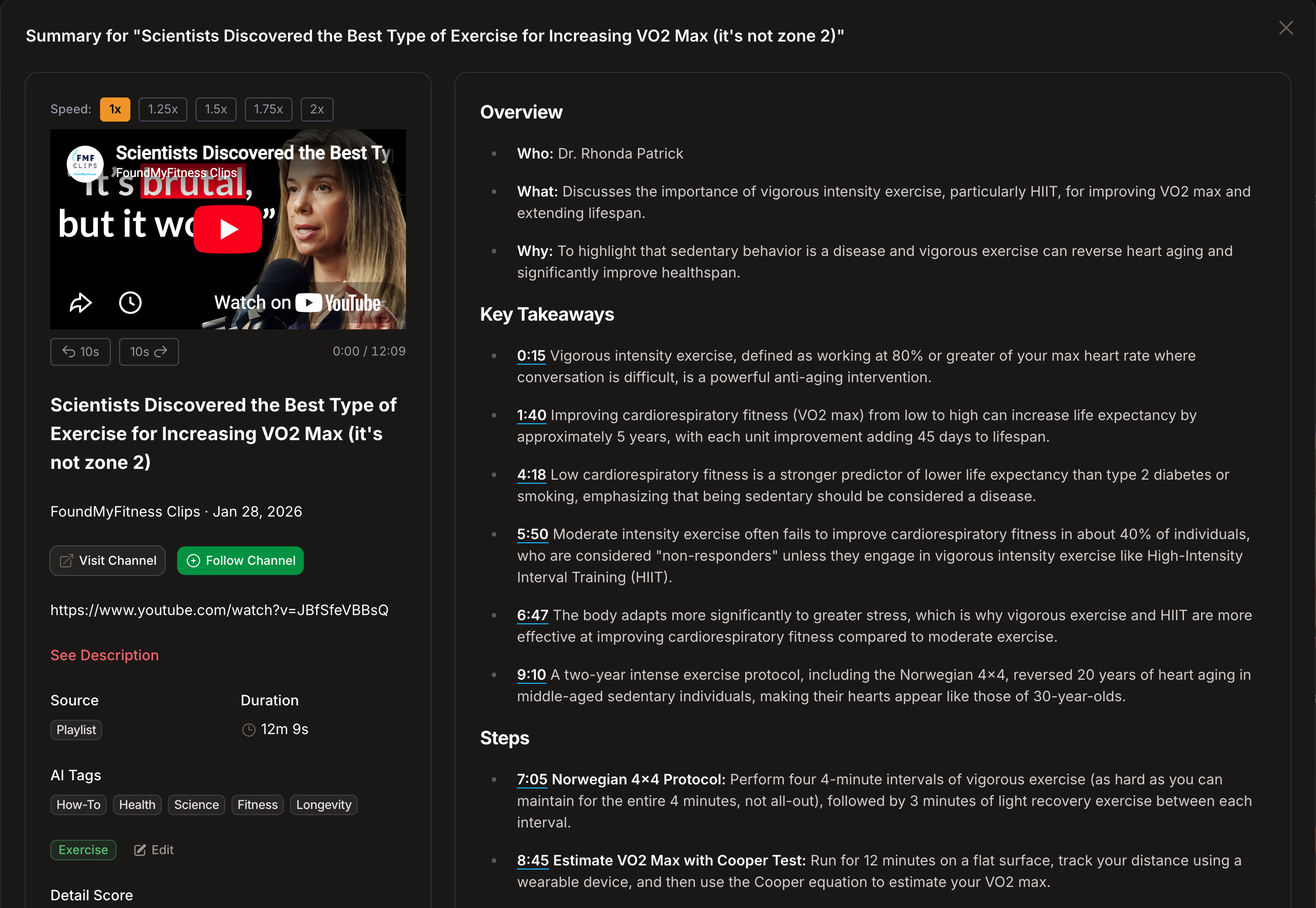
Task: Click the duration clock icon beside 12m 9s
Action: coord(249,730)
